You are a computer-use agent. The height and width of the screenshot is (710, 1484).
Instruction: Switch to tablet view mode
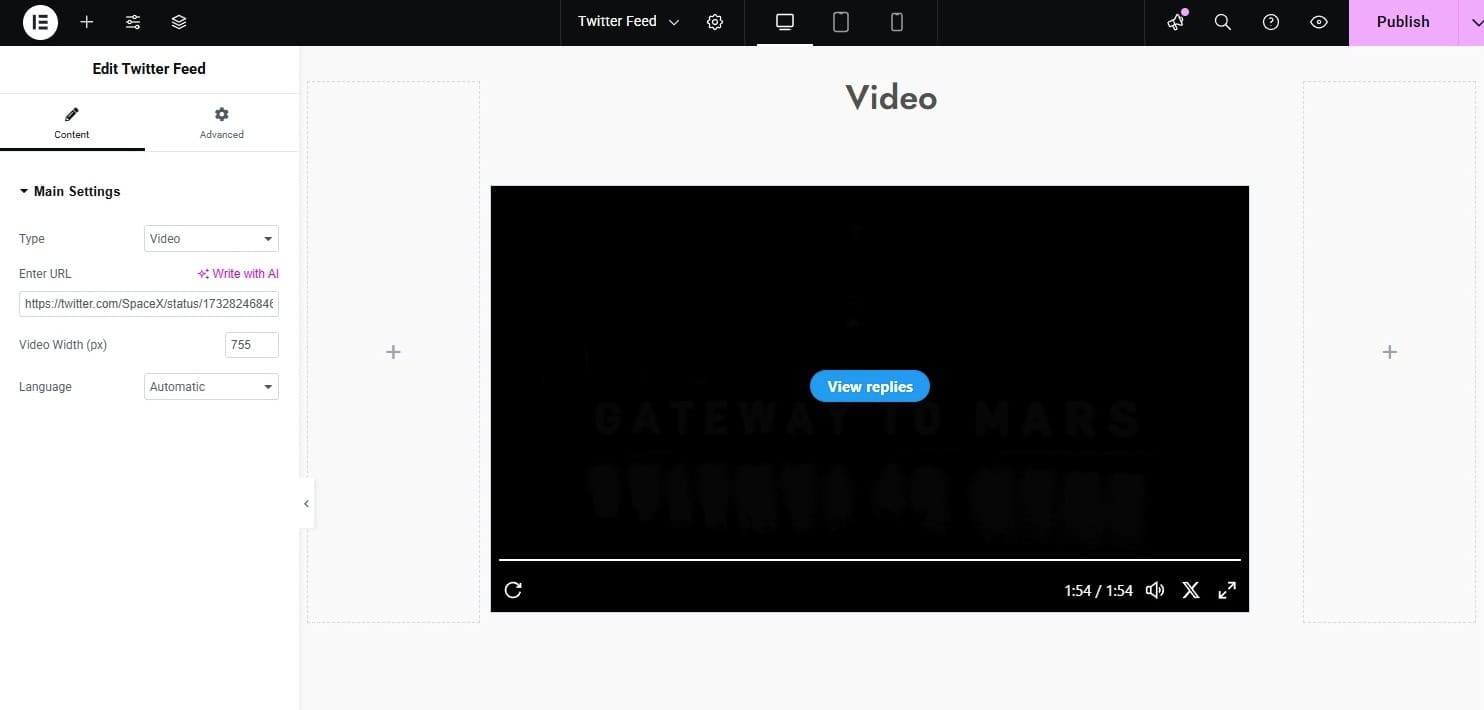click(841, 22)
